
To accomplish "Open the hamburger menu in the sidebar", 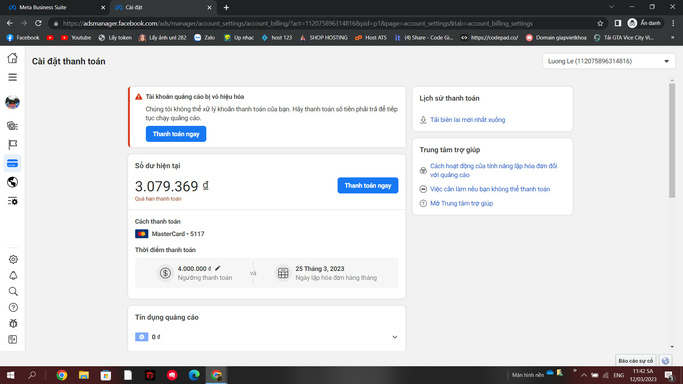I will click(13, 77).
